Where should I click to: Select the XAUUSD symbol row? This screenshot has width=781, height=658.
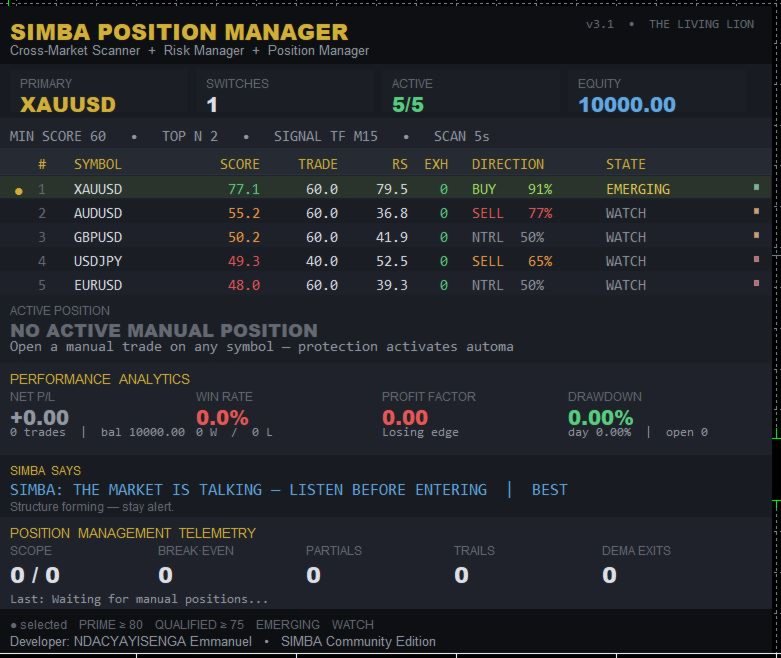tap(386, 188)
